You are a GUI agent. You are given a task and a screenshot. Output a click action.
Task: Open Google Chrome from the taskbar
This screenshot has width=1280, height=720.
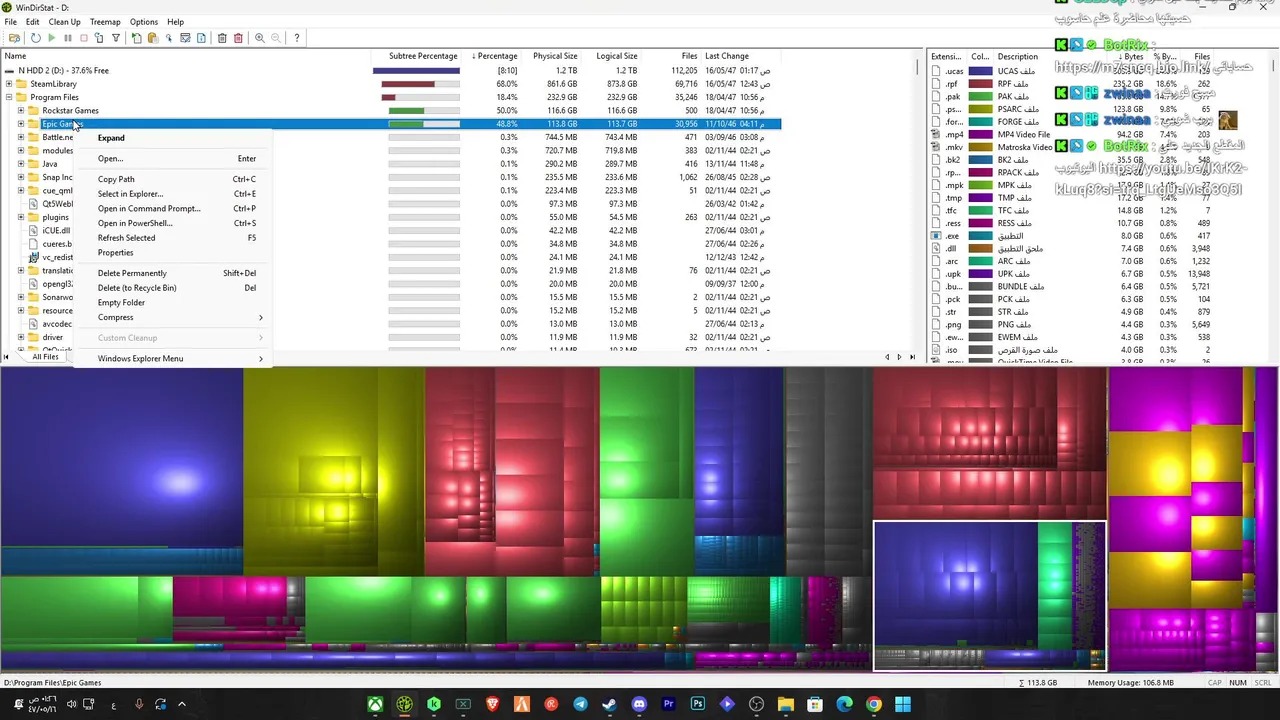coord(873,704)
